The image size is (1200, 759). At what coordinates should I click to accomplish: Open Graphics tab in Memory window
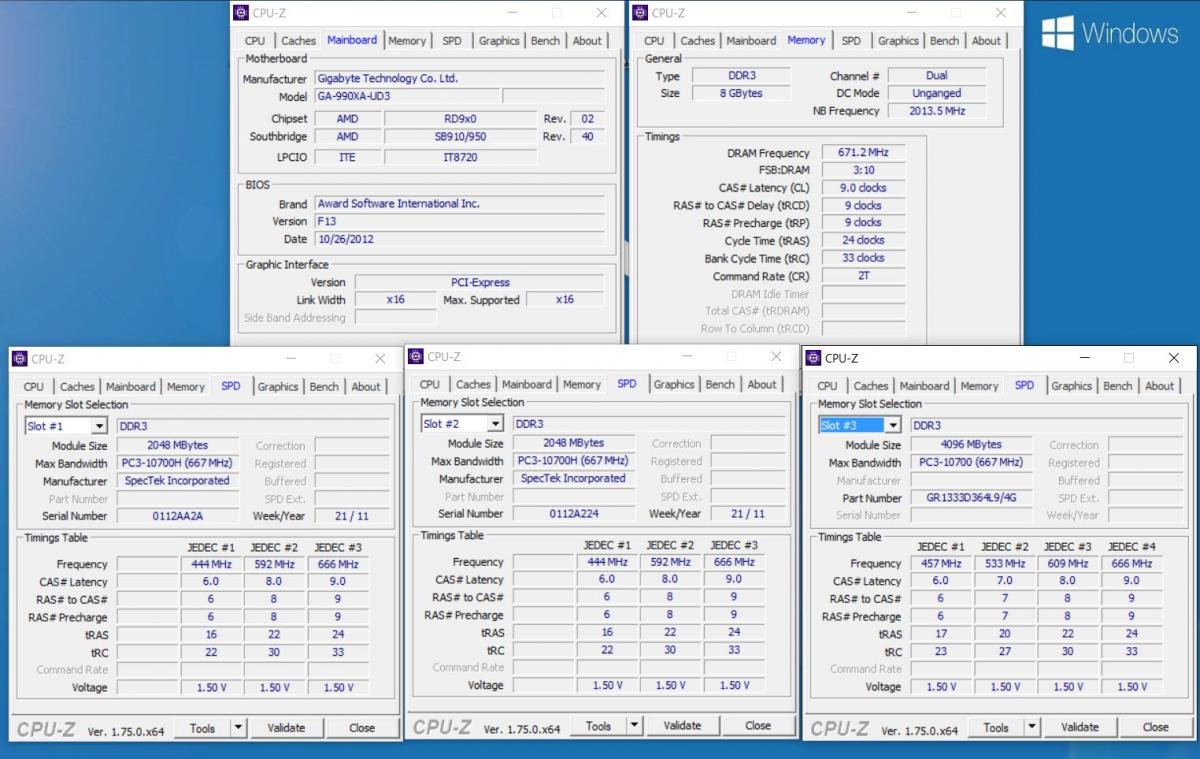(x=898, y=41)
